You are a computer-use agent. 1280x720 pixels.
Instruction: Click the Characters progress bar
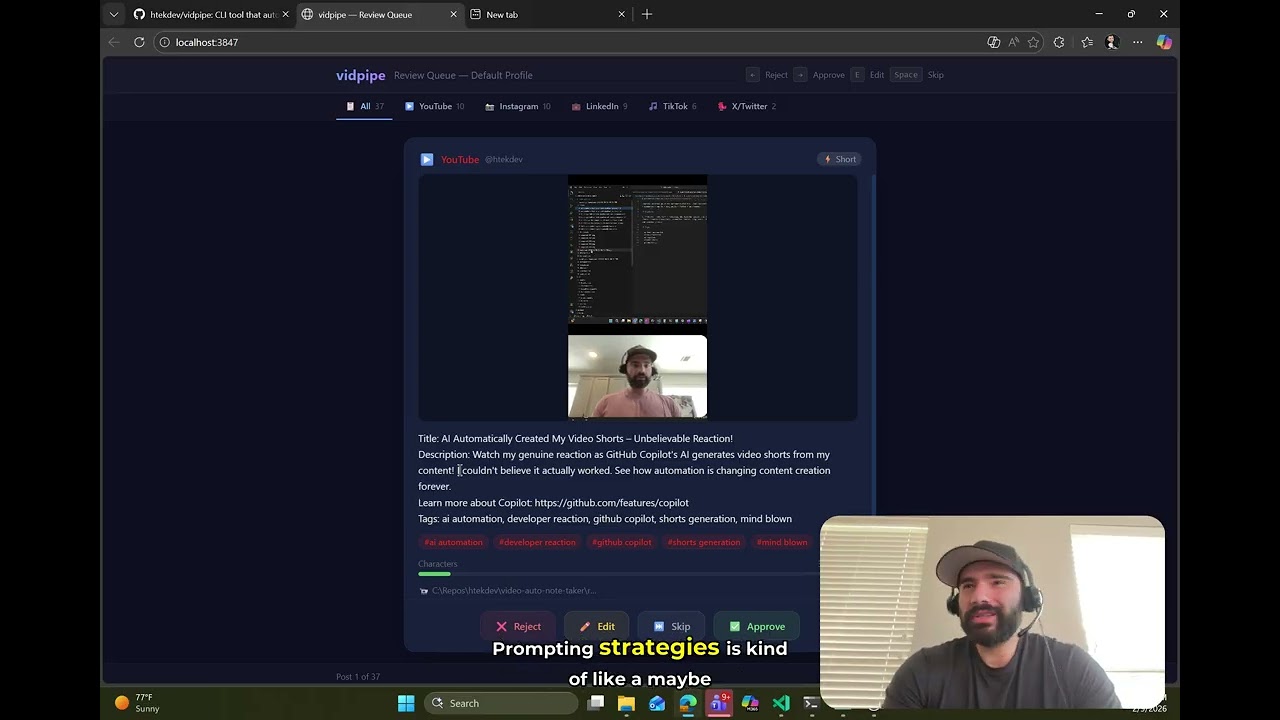coord(617,574)
